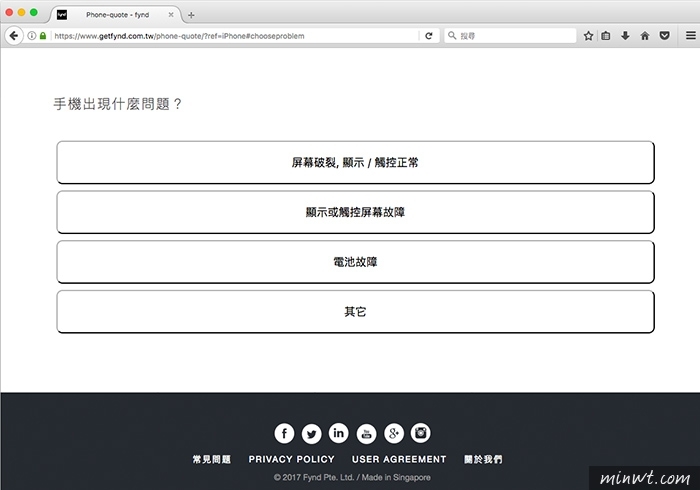Select the Phone-quote - fynd tab

(x=116, y=15)
